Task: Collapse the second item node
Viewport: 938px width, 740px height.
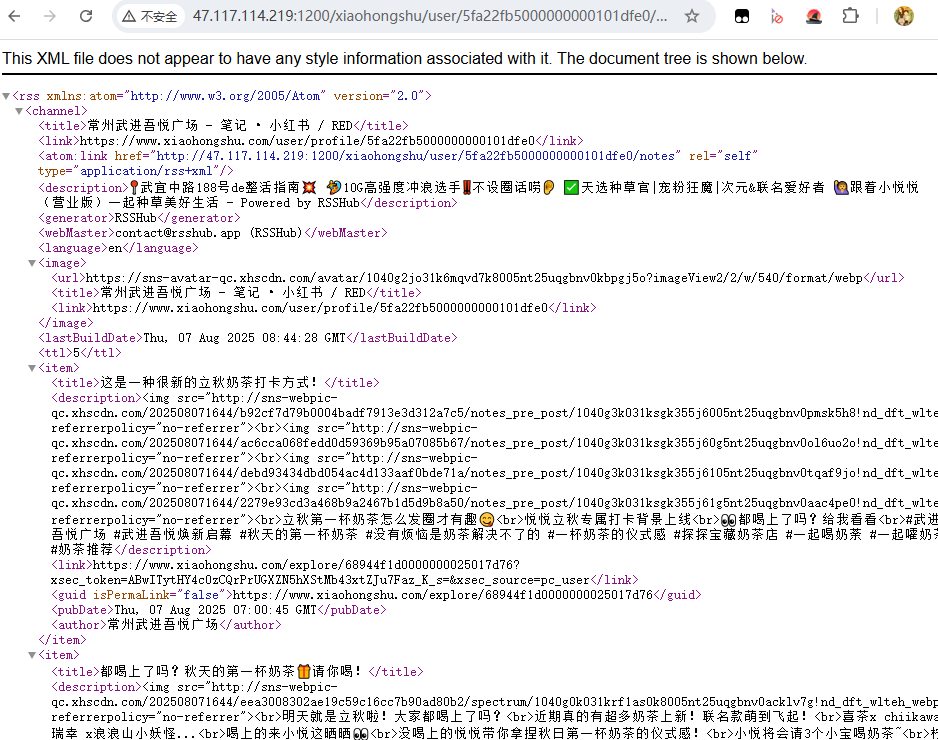Action: [32, 656]
